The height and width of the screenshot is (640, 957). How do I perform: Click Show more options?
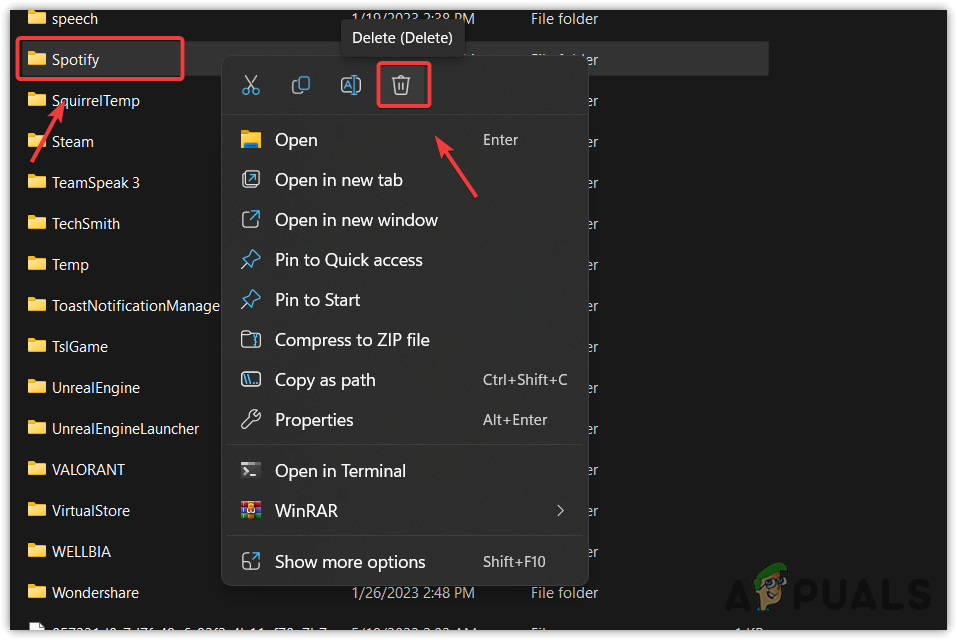(350, 562)
